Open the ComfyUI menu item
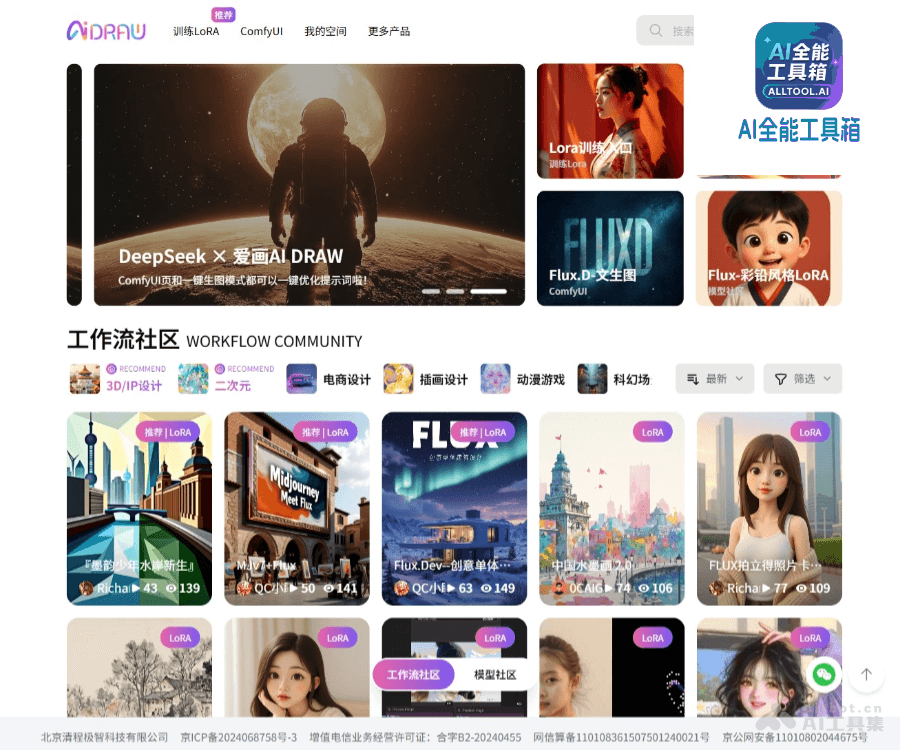The image size is (900, 750). tap(261, 31)
